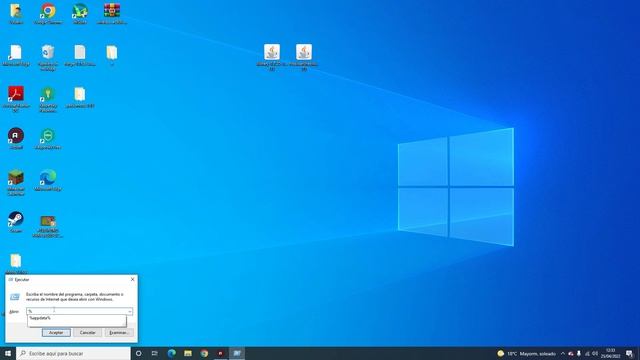The width and height of the screenshot is (640, 360).
Task: Click the taskbar search box
Action: [x=73, y=353]
